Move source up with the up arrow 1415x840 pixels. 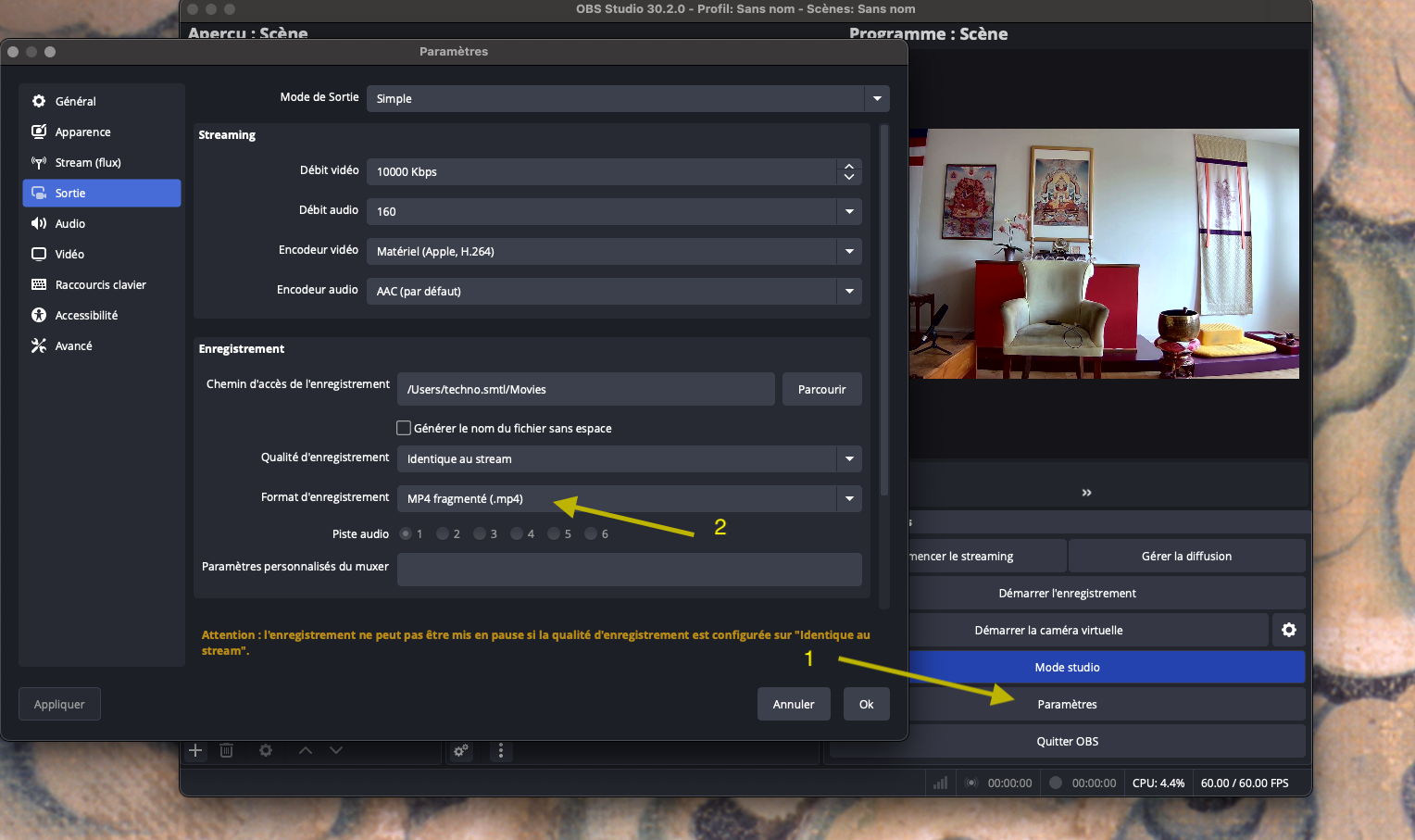(x=306, y=750)
